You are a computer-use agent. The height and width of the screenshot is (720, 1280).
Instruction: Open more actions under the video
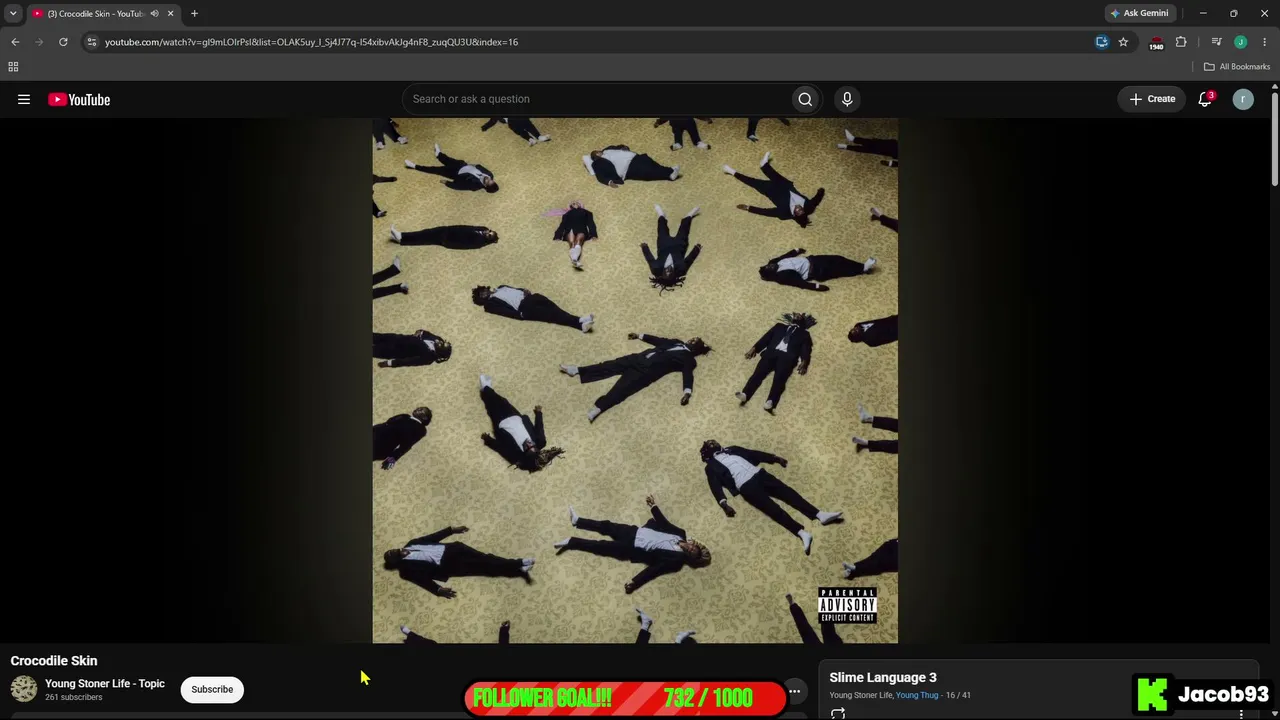coord(794,691)
